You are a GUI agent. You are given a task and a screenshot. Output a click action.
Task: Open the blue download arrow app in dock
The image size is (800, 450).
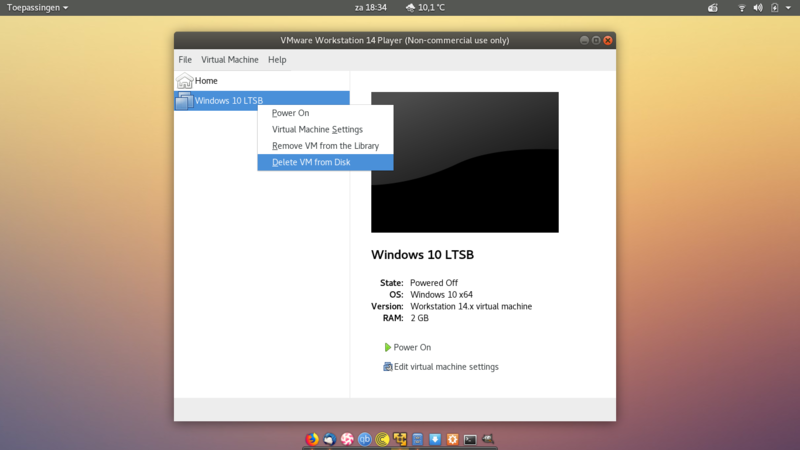pyautogui.click(x=435, y=439)
